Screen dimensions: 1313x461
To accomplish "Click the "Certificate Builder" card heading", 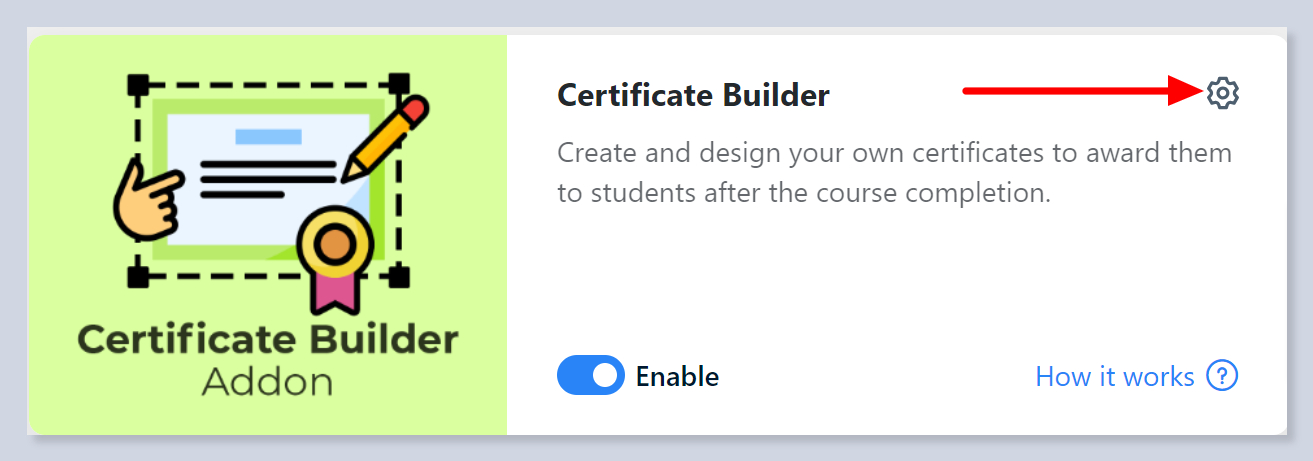I will coord(693,95).
